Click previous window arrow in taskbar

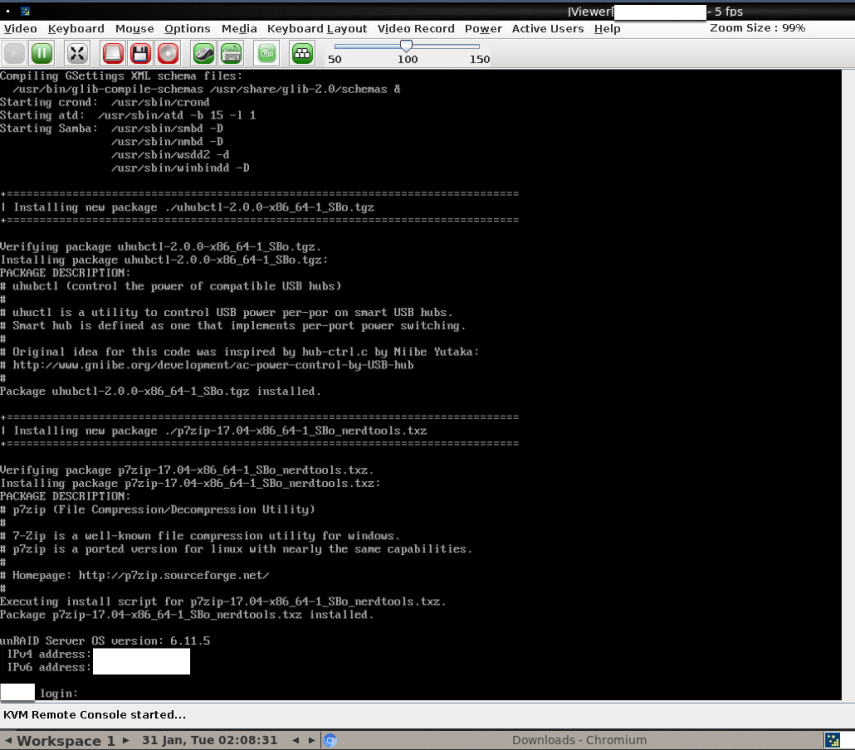(x=295, y=740)
